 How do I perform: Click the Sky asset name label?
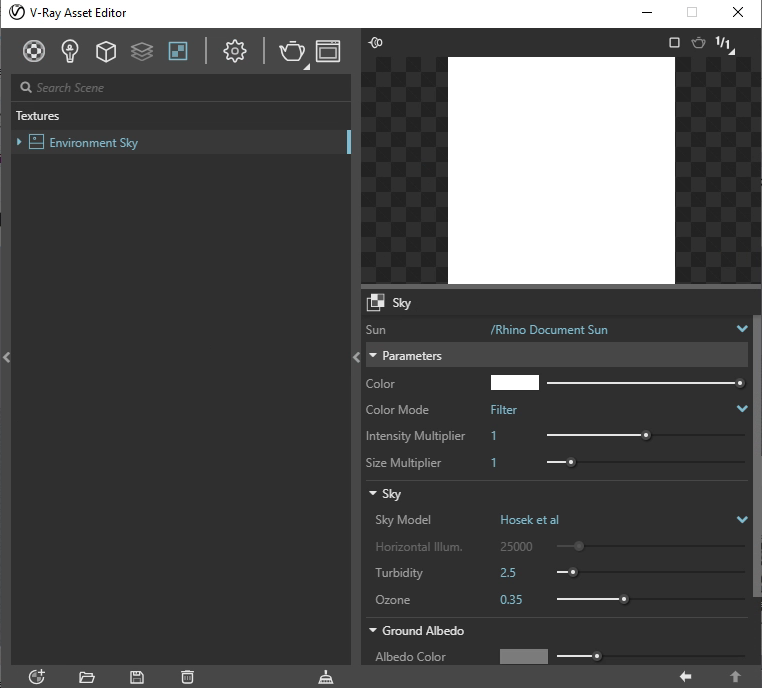pos(402,303)
